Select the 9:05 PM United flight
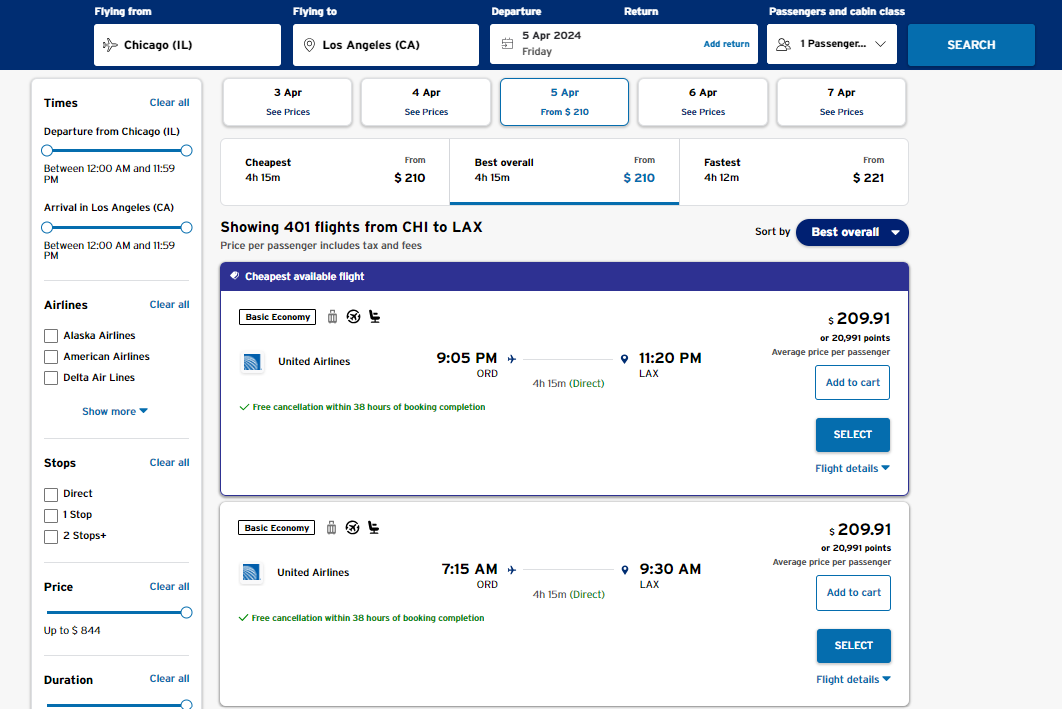1062x709 pixels. [x=852, y=435]
